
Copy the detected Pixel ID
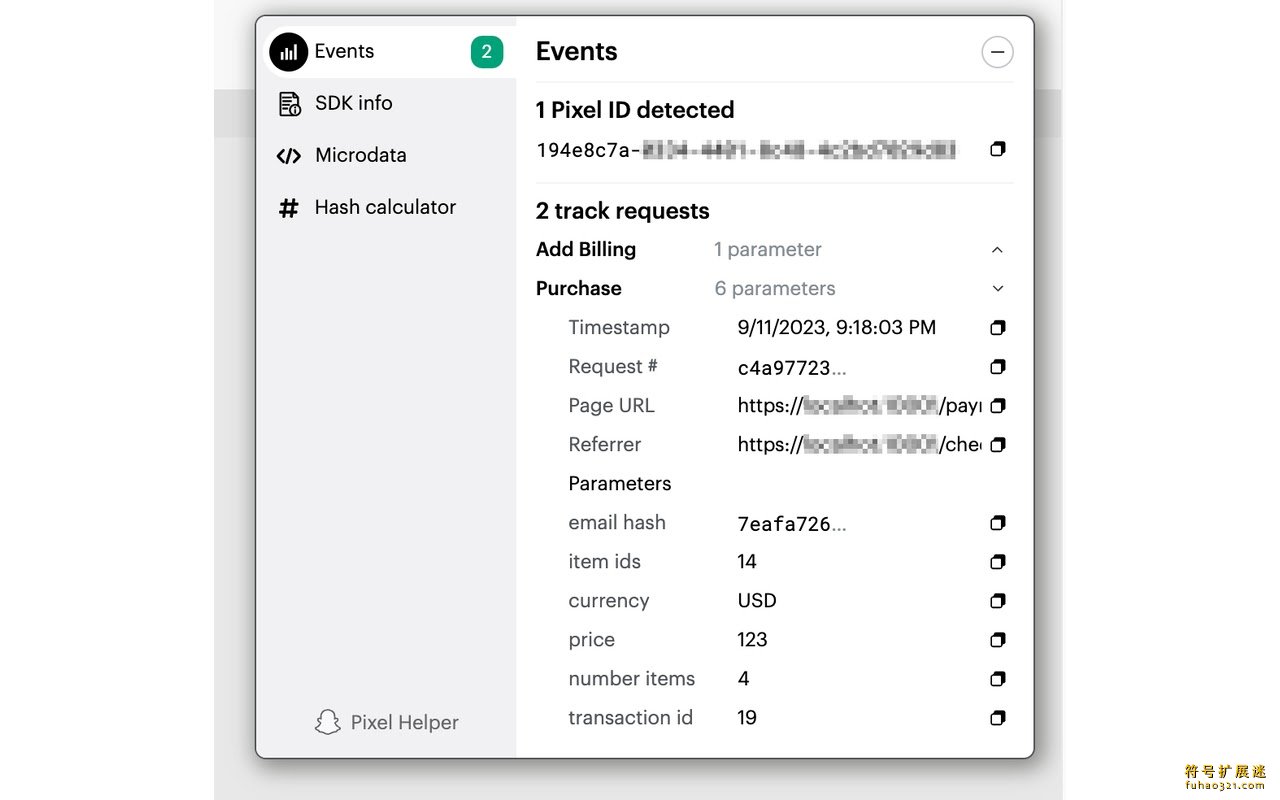coord(997,149)
